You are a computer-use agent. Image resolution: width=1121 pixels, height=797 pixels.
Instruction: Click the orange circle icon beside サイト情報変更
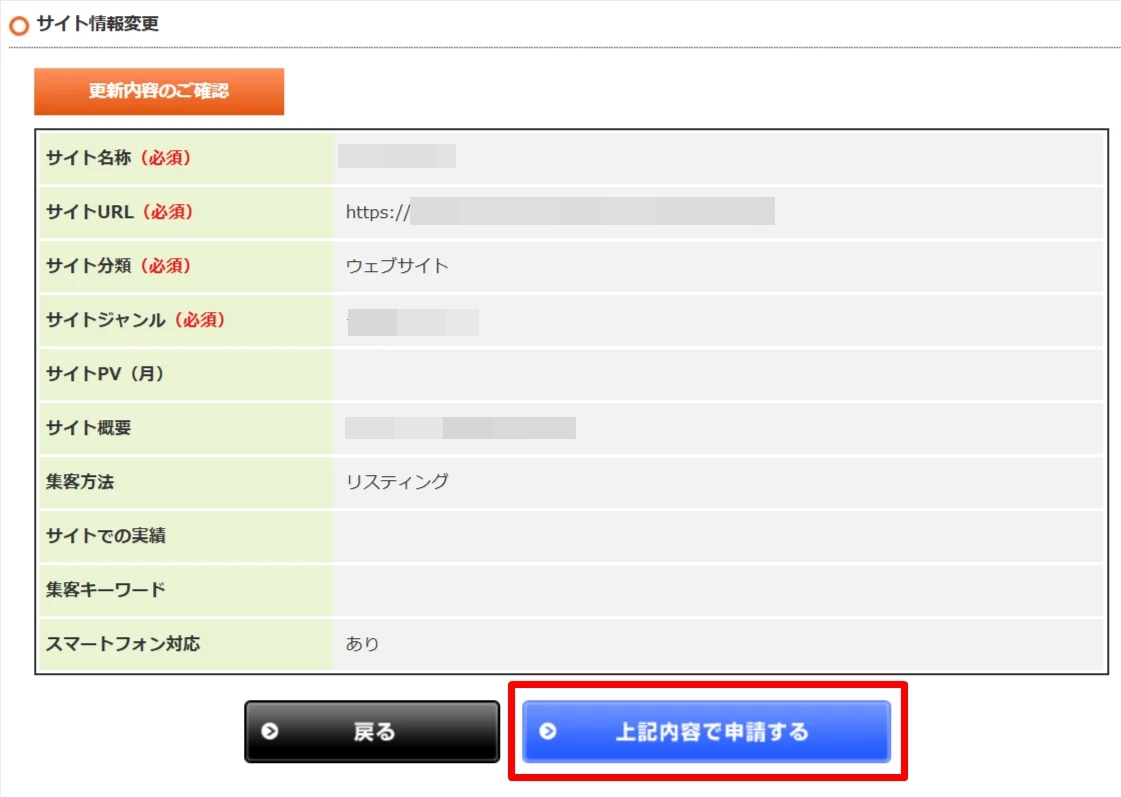19,24
